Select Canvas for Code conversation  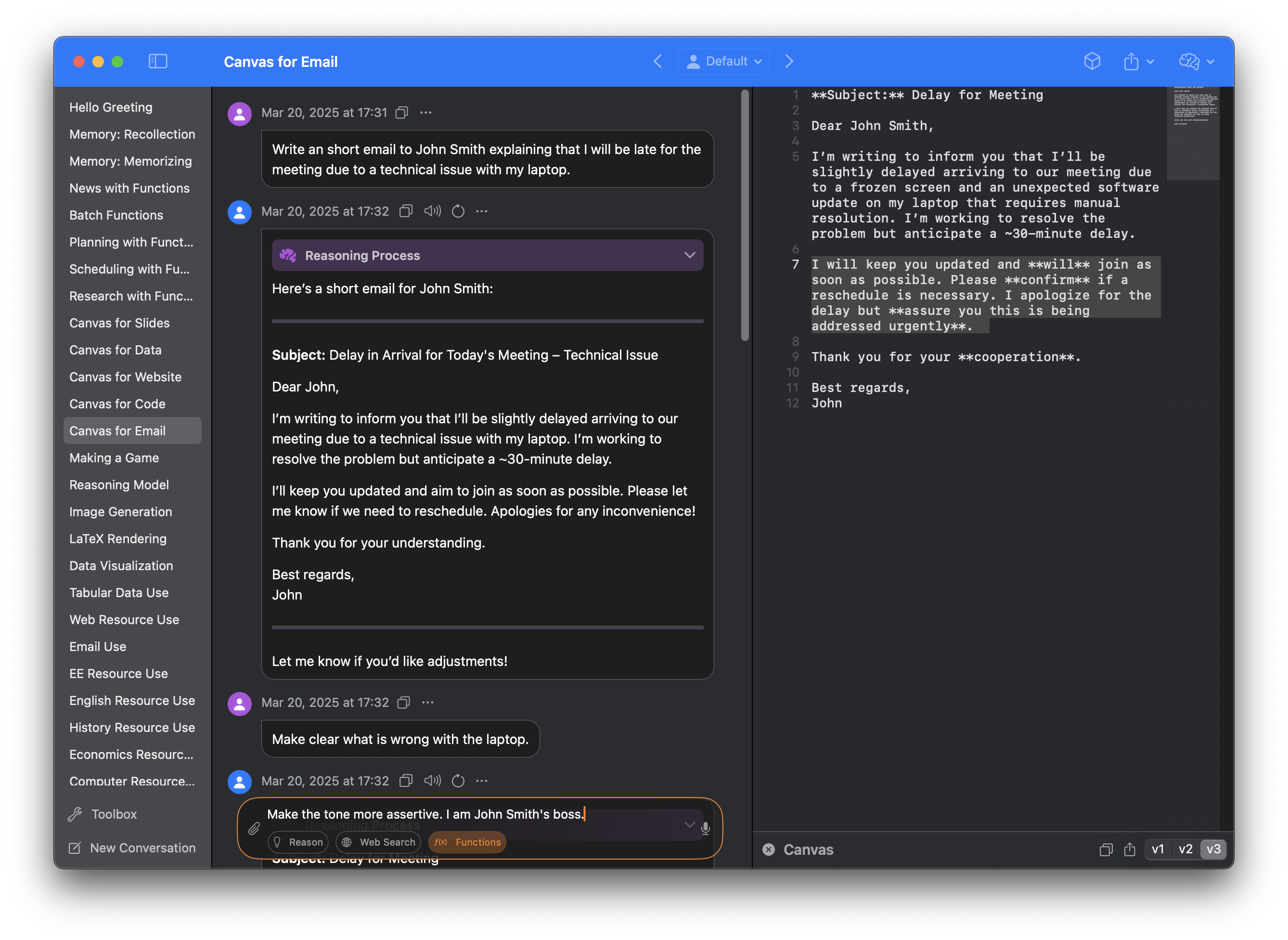click(x=132, y=404)
